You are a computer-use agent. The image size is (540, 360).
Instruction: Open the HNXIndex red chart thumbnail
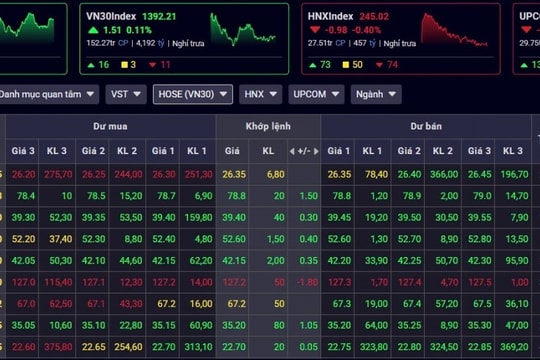coord(454,30)
